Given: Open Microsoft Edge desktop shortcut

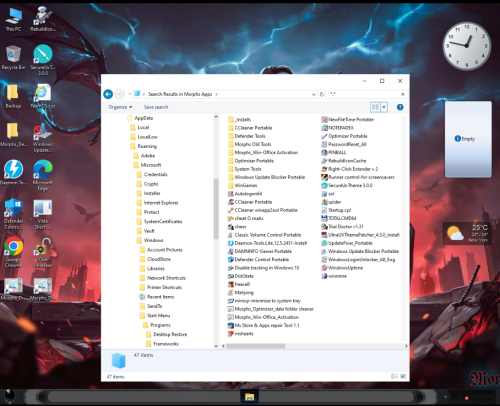Looking at the screenshot, I should pos(43,176).
